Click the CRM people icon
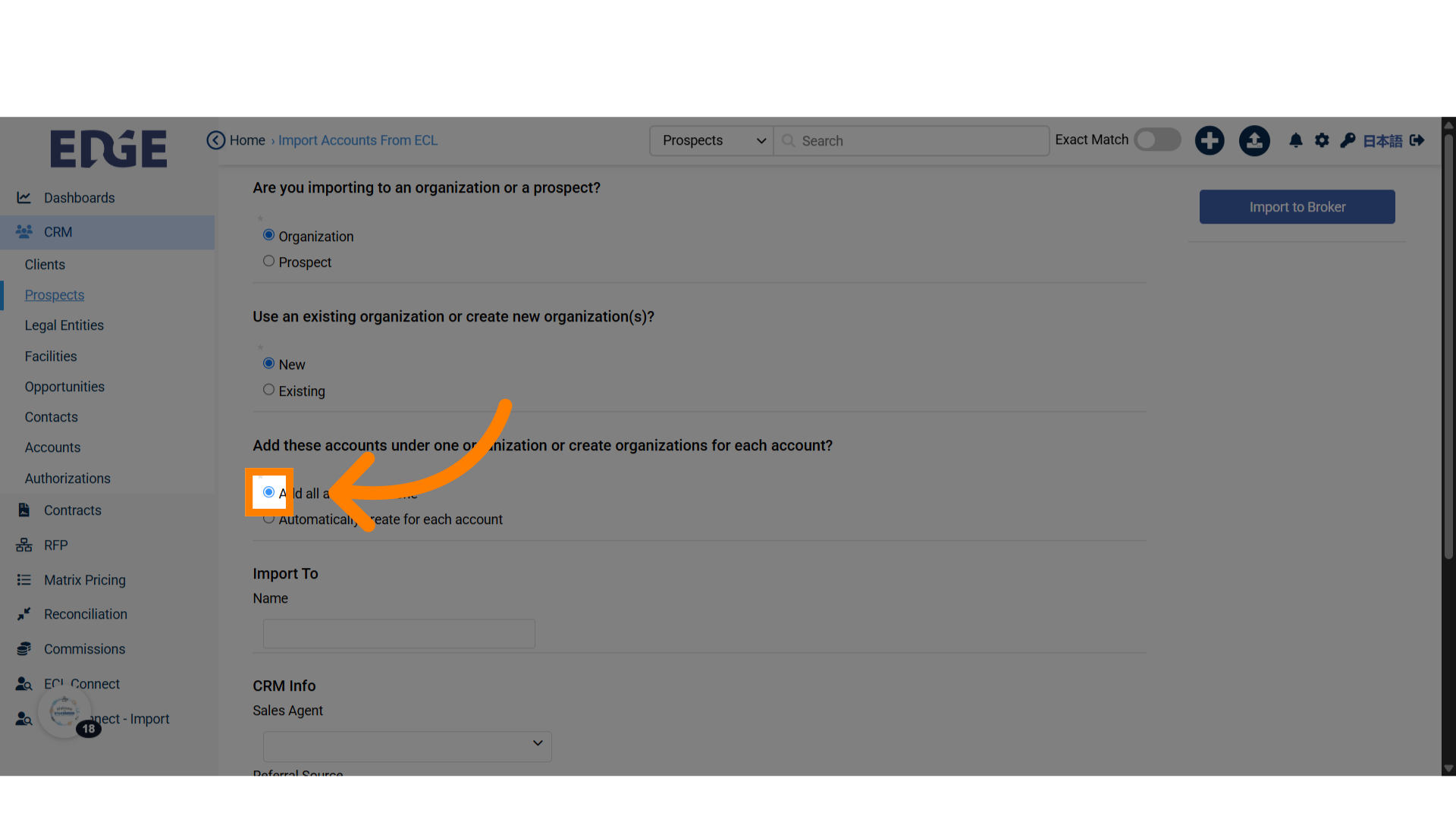This screenshot has width=1456, height=819. coord(24,231)
